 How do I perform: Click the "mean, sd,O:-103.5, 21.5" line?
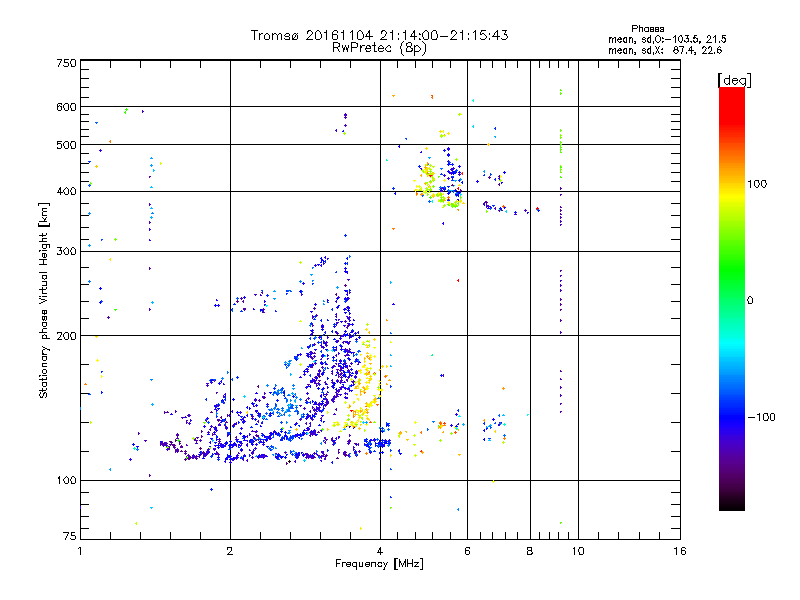click(667, 39)
